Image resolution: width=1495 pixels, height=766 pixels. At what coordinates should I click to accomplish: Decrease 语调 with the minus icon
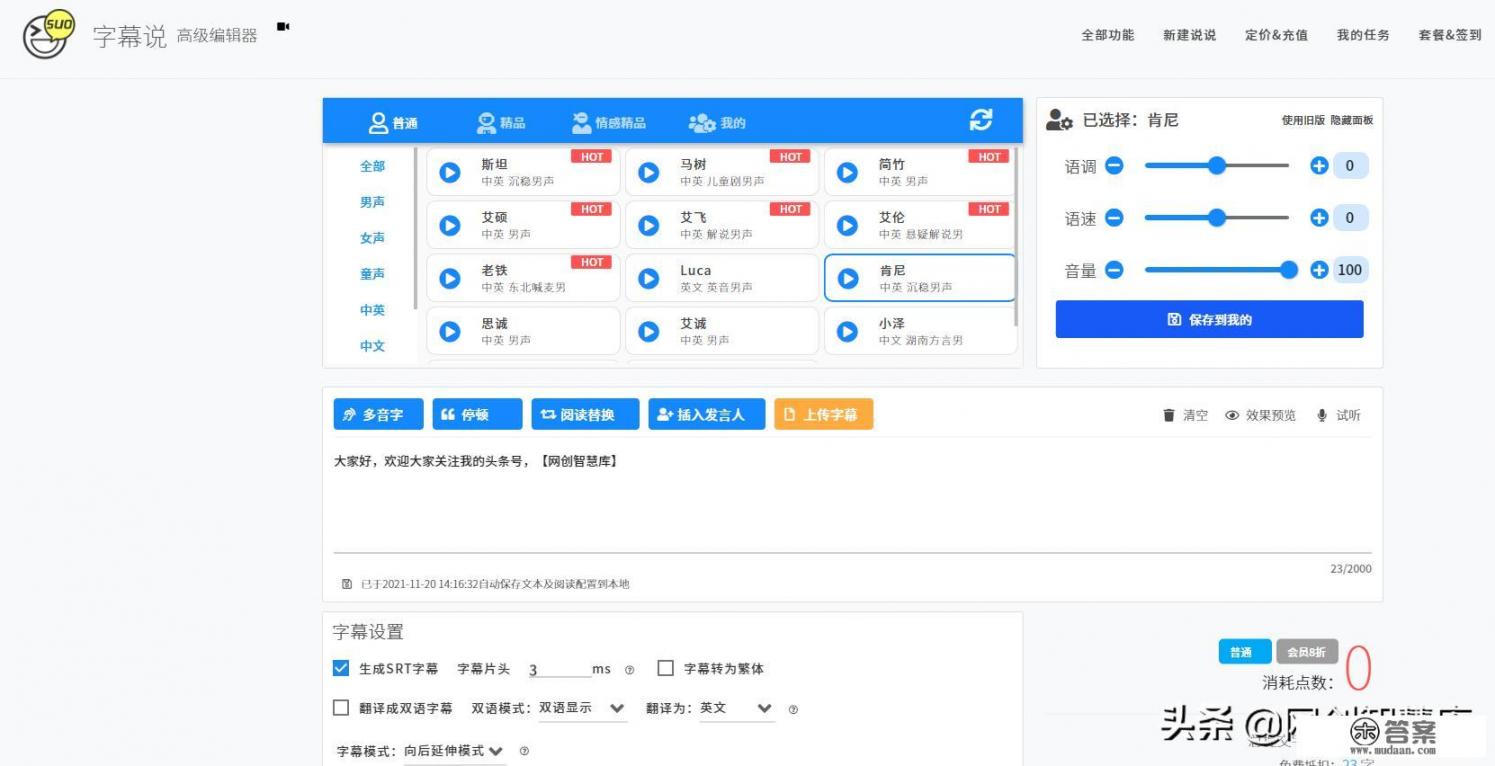1114,166
